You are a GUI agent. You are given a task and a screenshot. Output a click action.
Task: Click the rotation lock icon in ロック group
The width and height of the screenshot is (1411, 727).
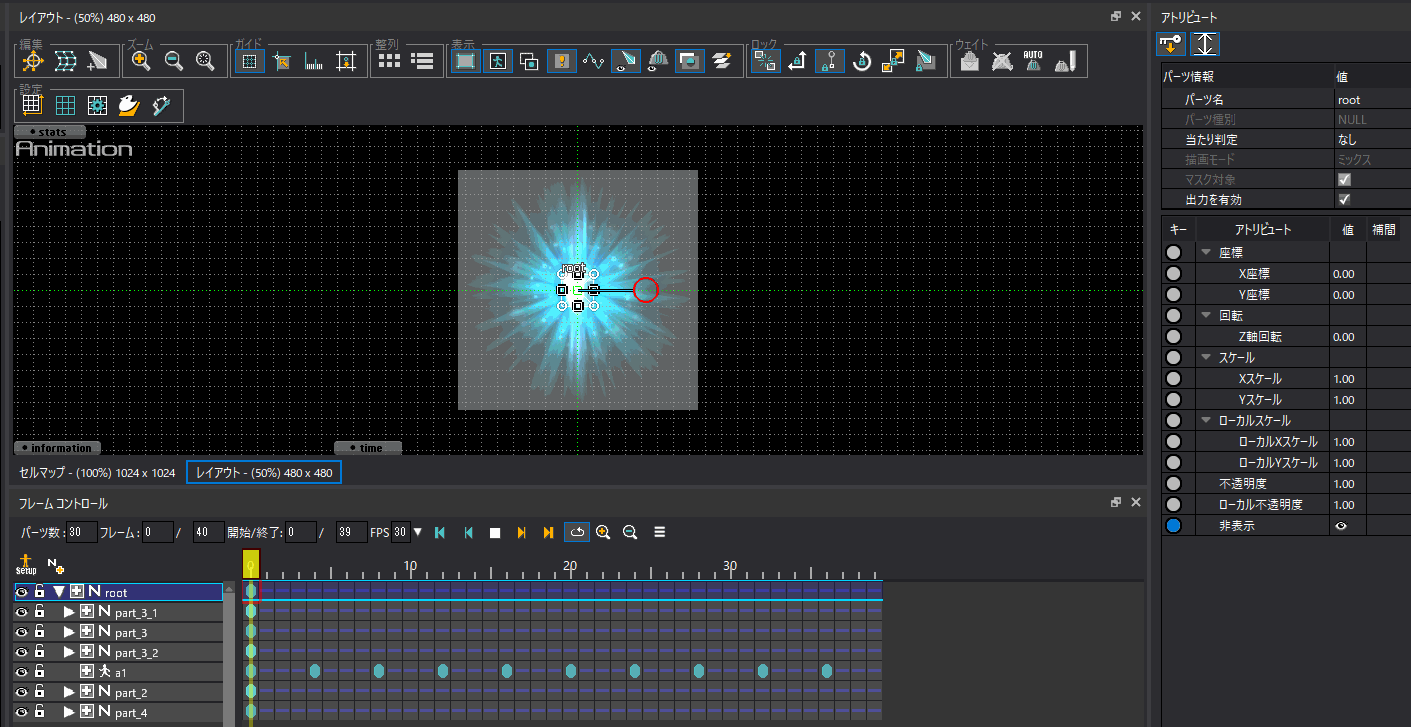[x=861, y=61]
